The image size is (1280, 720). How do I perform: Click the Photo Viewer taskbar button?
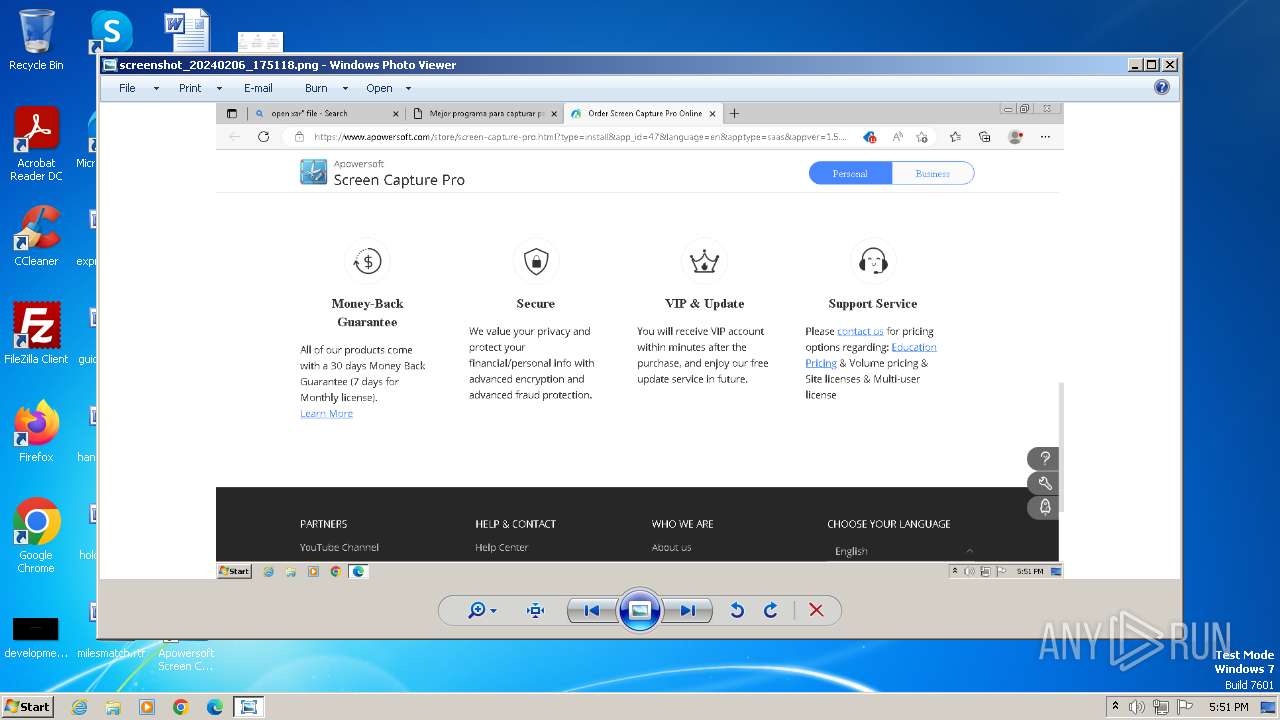click(x=248, y=707)
